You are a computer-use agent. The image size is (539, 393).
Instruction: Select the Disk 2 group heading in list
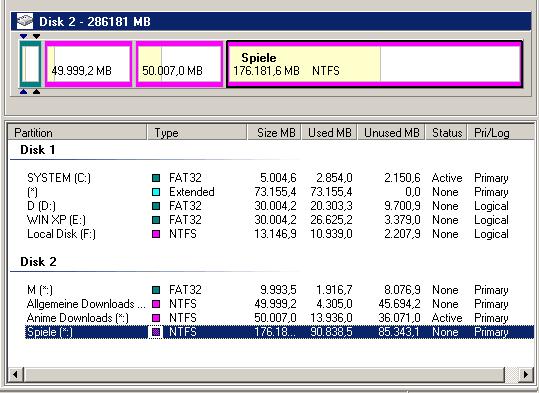click(38, 262)
